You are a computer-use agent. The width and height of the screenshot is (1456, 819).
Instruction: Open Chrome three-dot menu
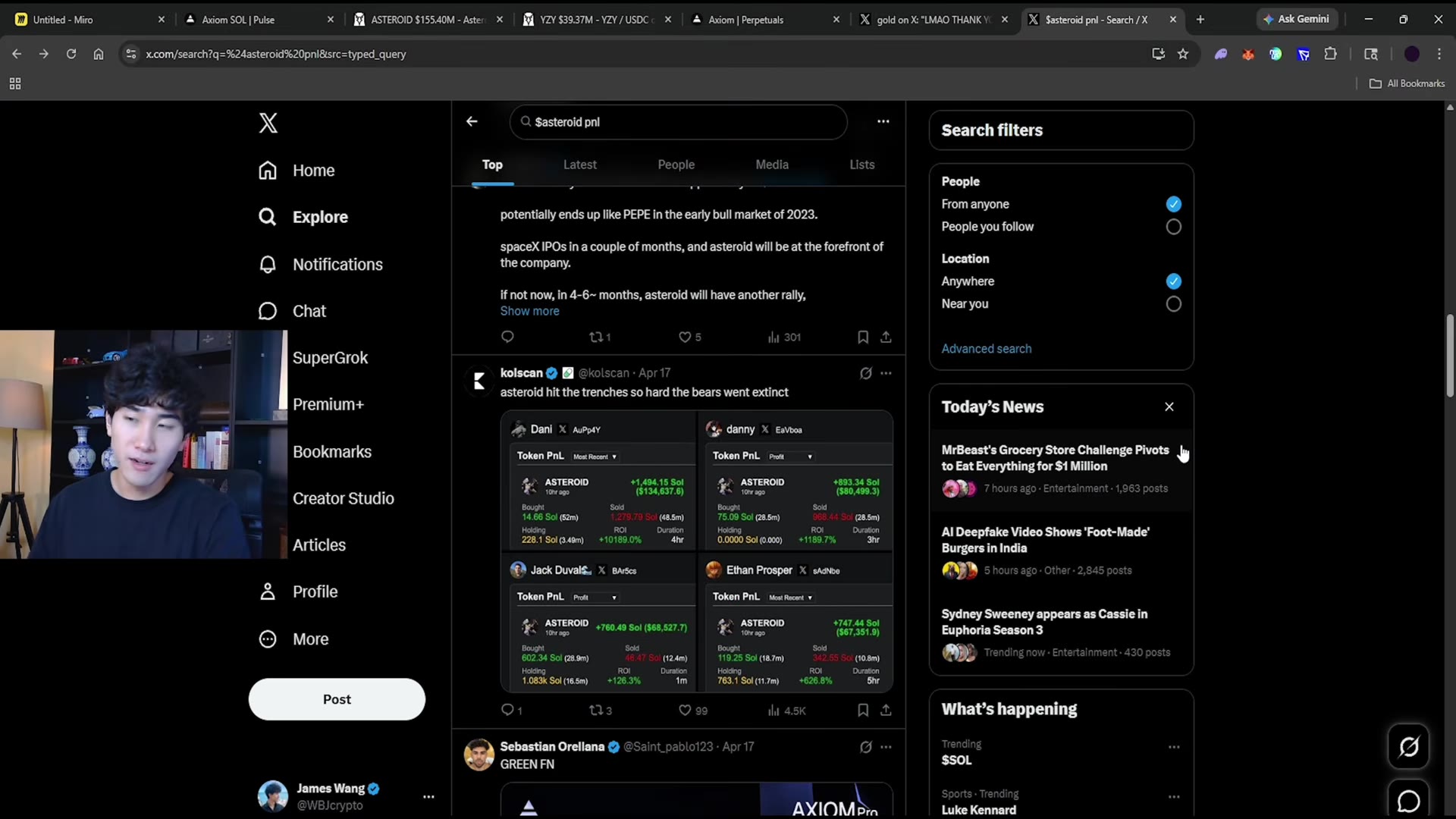tap(1439, 54)
